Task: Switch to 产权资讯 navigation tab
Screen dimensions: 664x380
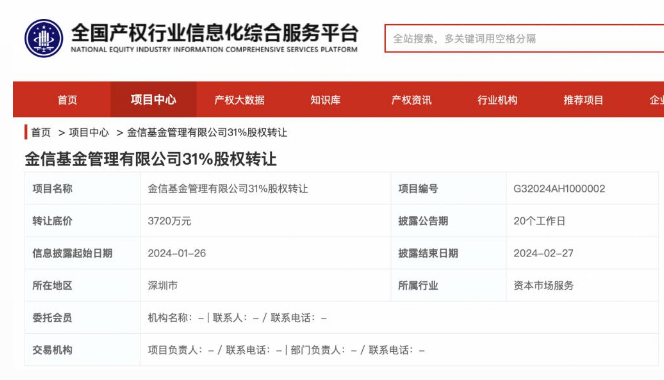Action: pyautogui.click(x=411, y=100)
